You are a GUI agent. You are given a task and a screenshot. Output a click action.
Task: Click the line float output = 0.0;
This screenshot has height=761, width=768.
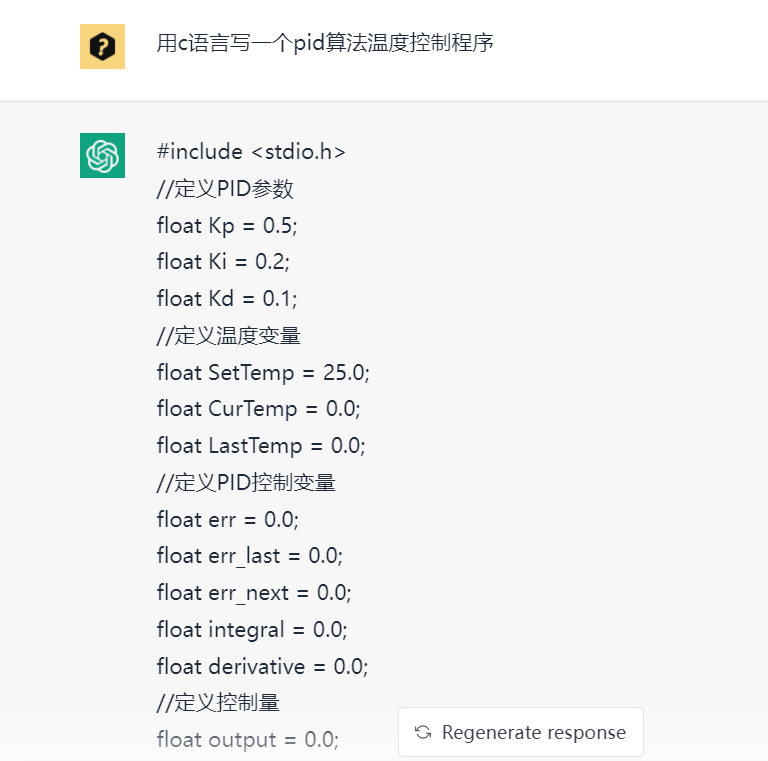click(x=248, y=740)
